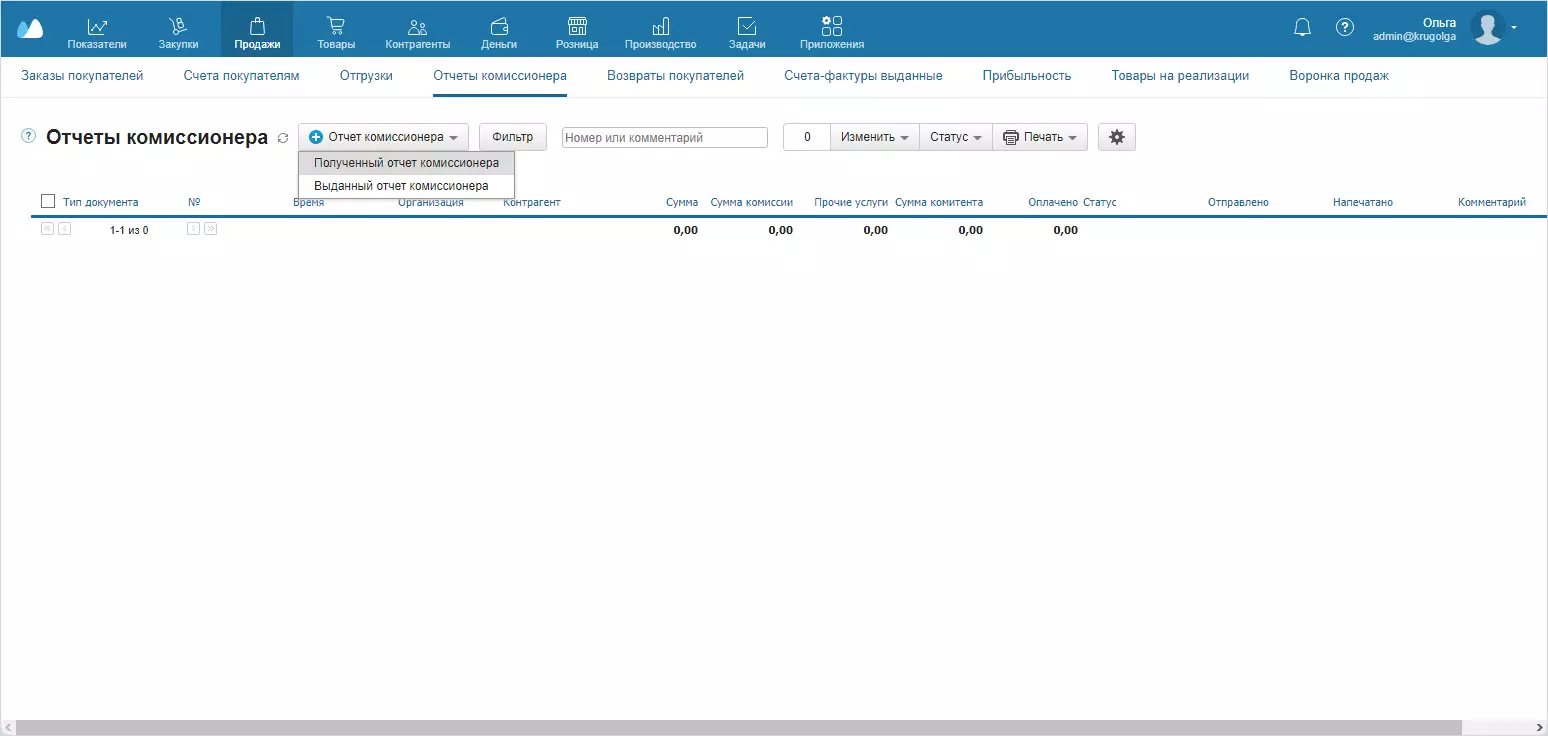Sort by Сумма комитента column
Screen dimensions: 1548x736
[x=939, y=202]
